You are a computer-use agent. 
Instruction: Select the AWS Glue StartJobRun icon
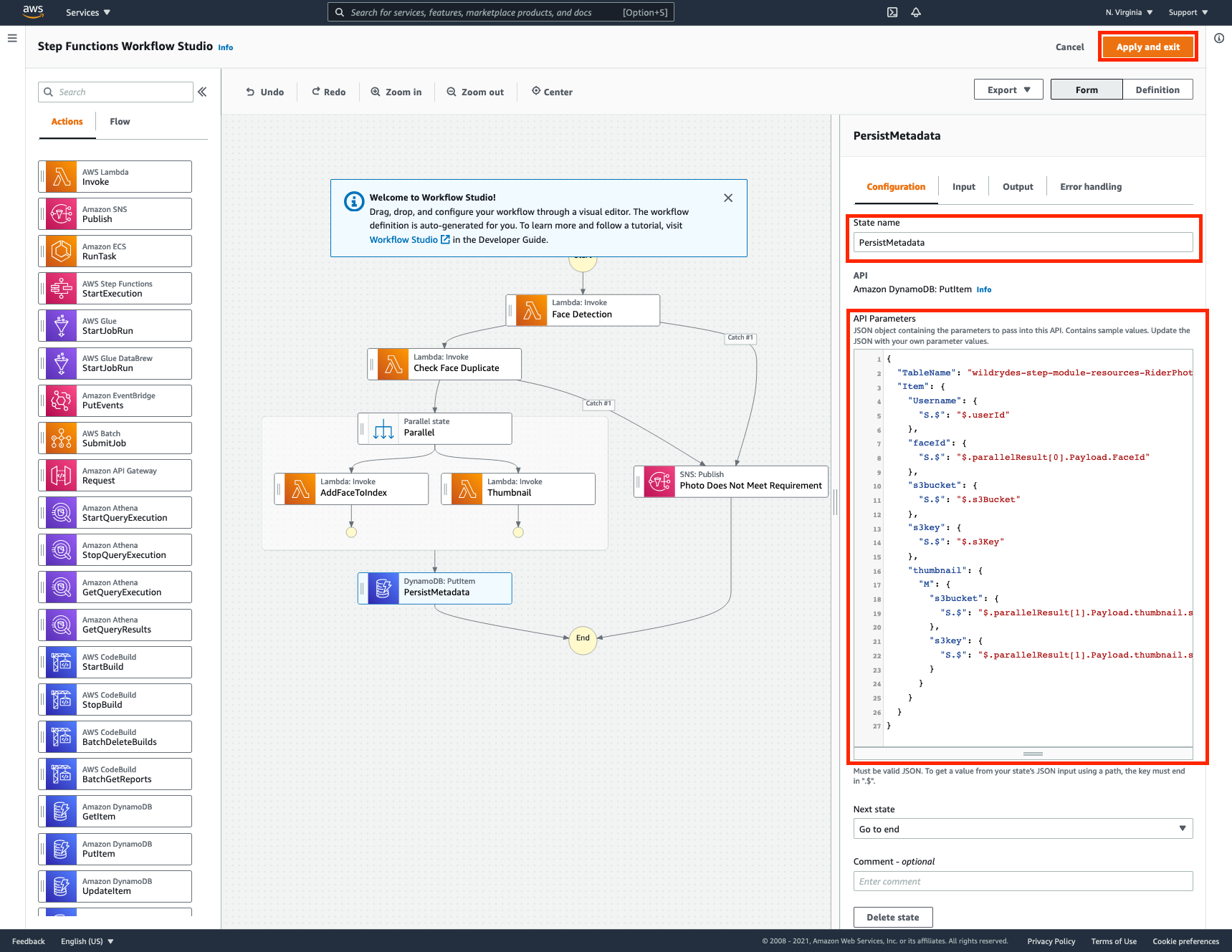point(62,325)
